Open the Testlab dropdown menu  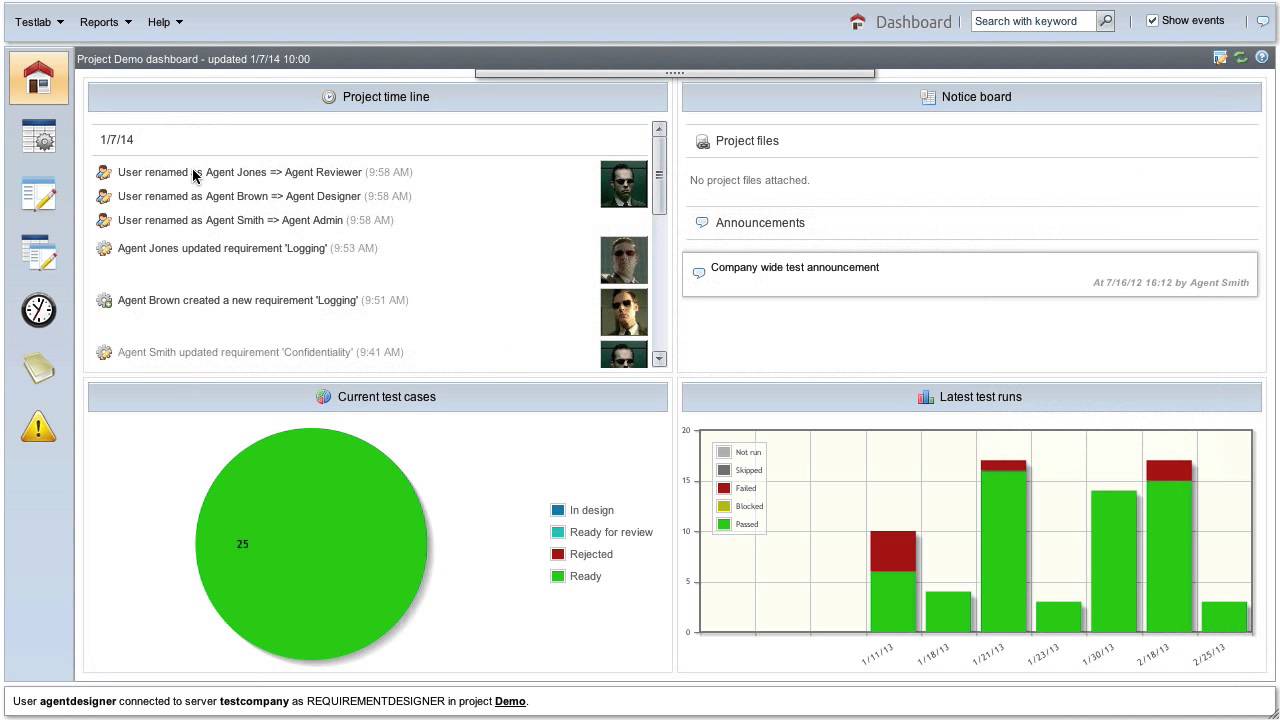pyautogui.click(x=40, y=21)
